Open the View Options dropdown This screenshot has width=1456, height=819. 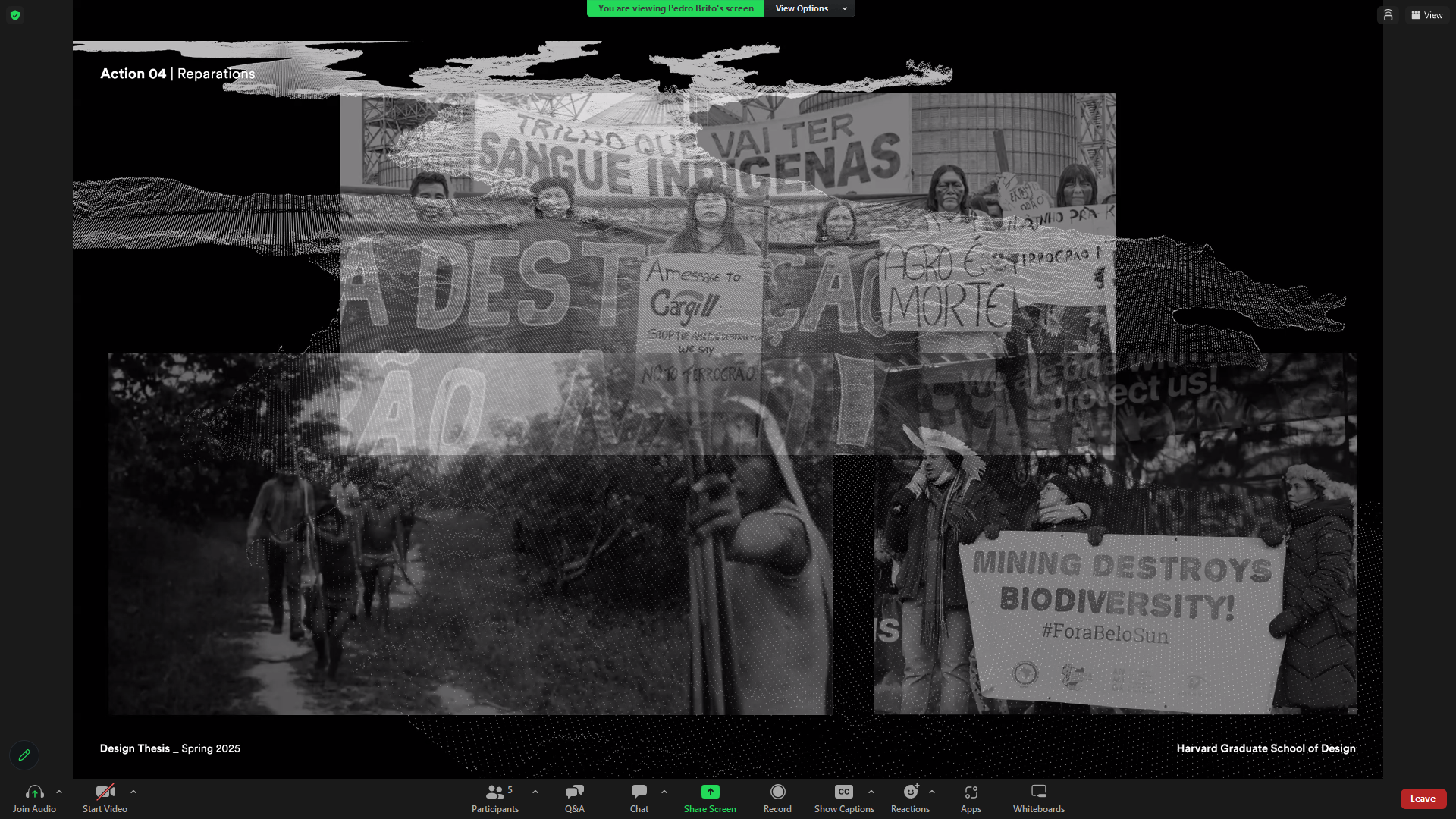tap(810, 8)
